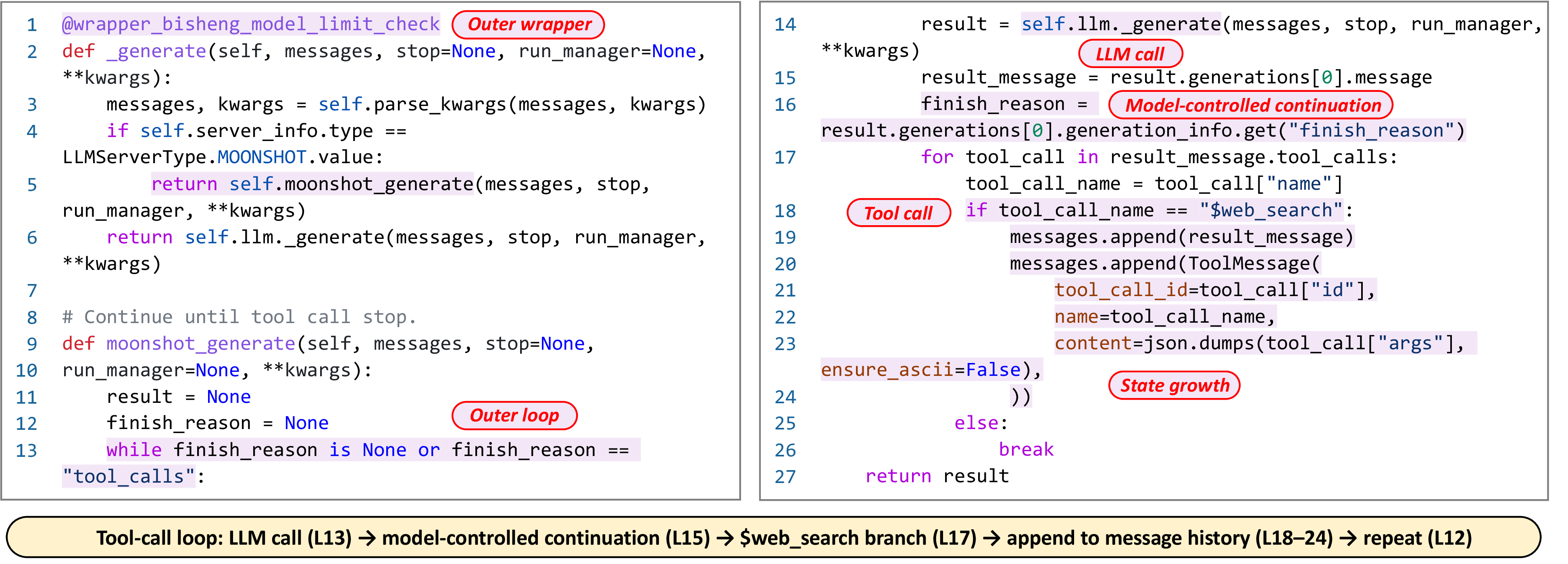Select 'tool_call_name = tool_call["name"]' assignment
This screenshot has width=1568, height=564.
coord(1154,184)
